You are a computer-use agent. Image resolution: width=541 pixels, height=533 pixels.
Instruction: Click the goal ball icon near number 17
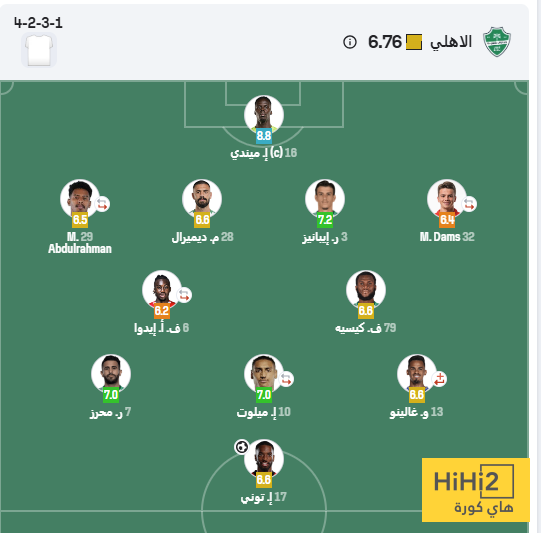click(242, 447)
